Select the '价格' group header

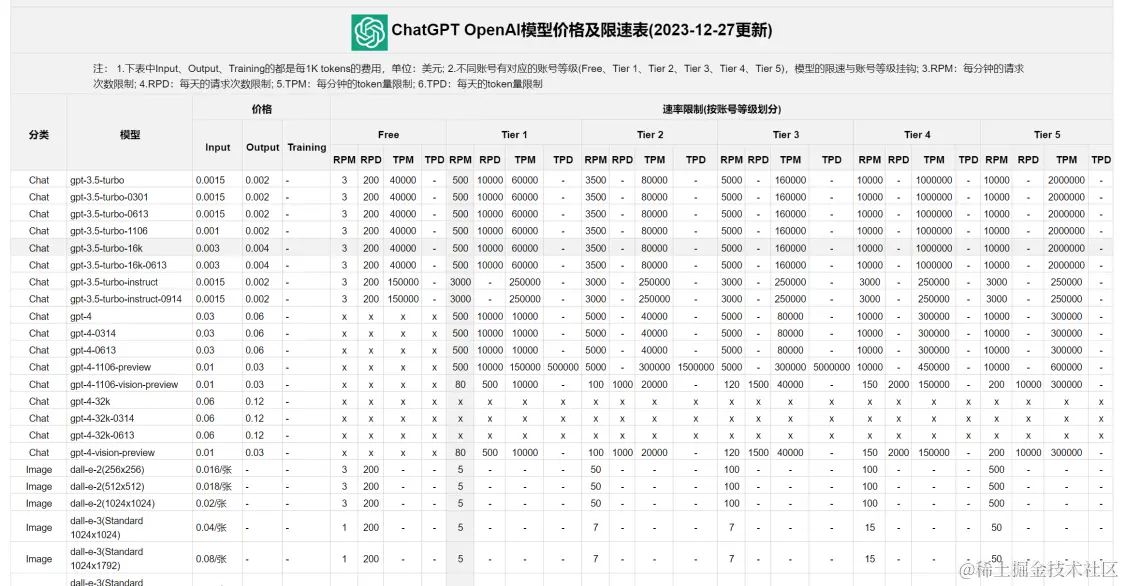(262, 109)
